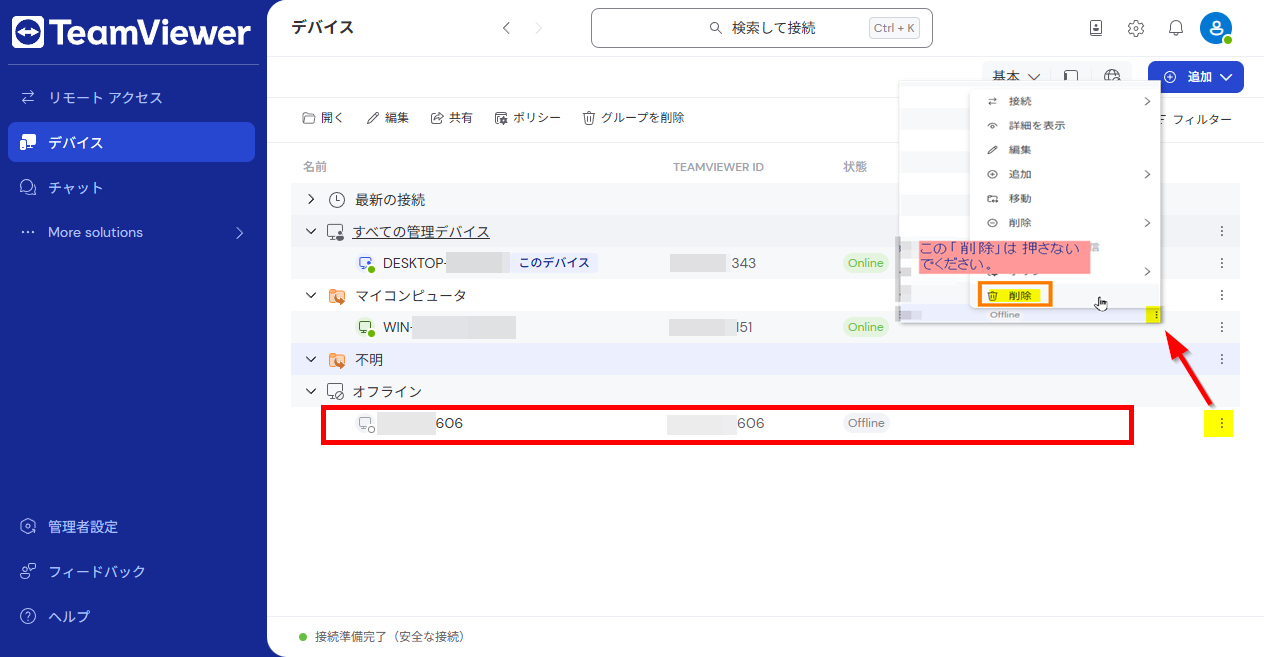Click グループを削除 in the toolbar

633,118
